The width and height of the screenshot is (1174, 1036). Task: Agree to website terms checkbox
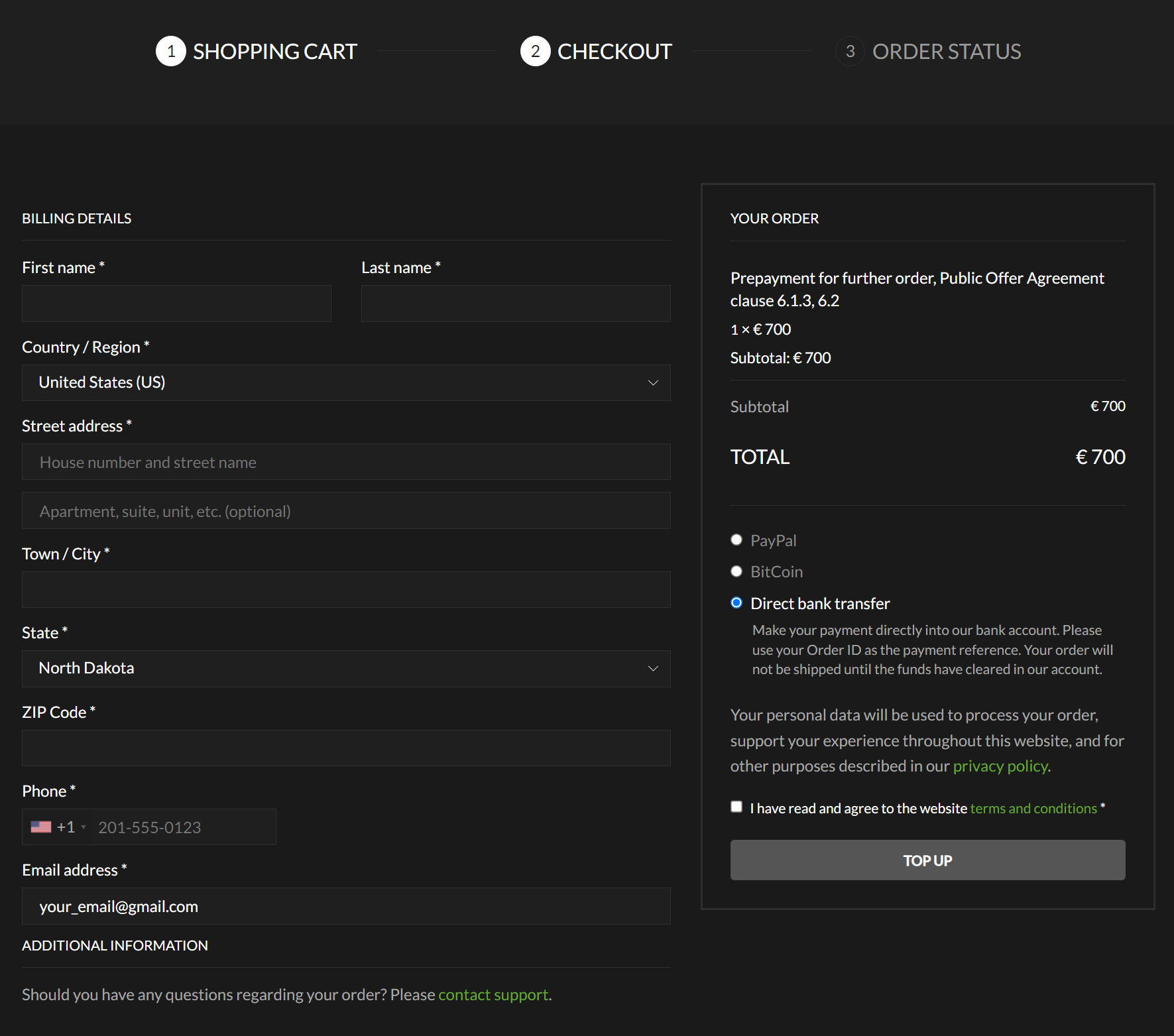[x=736, y=807]
